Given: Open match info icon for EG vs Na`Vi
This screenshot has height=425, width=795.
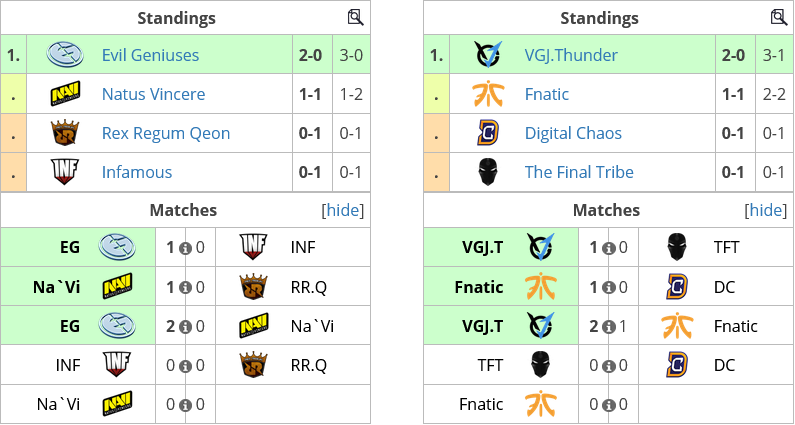Looking at the screenshot, I should [186, 327].
